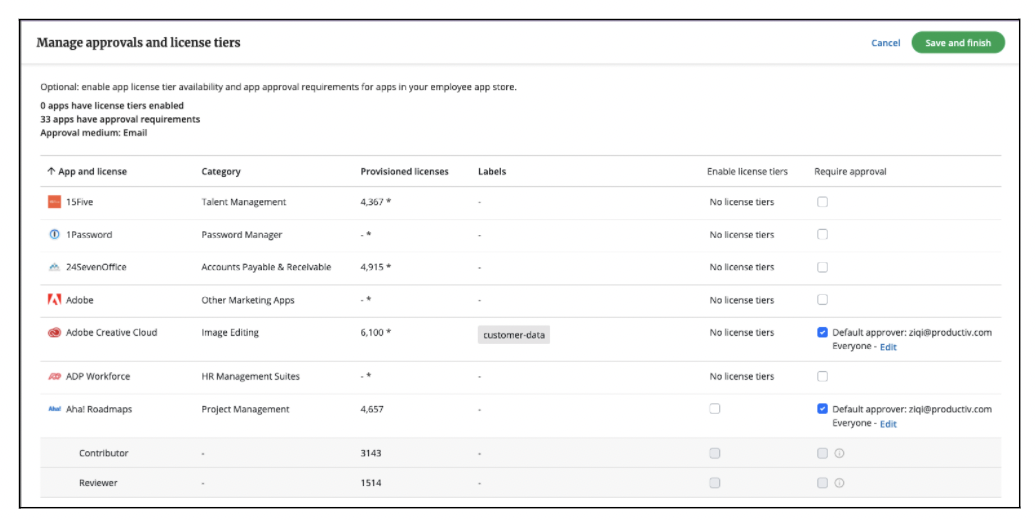Click the 24SevenOffice app icon
Image resolution: width=1036 pixels, height=520 pixels.
(x=54, y=267)
